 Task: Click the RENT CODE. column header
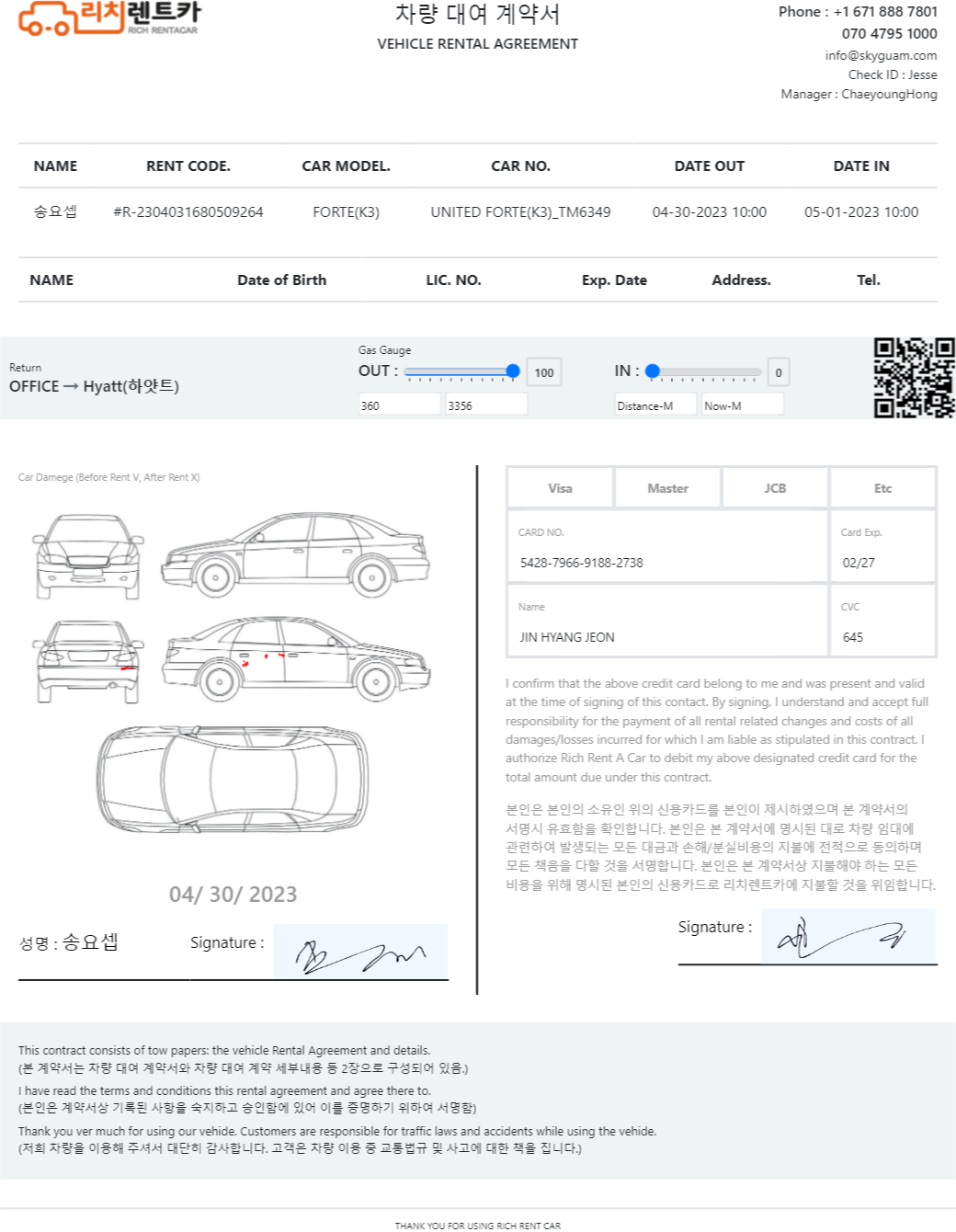click(188, 166)
